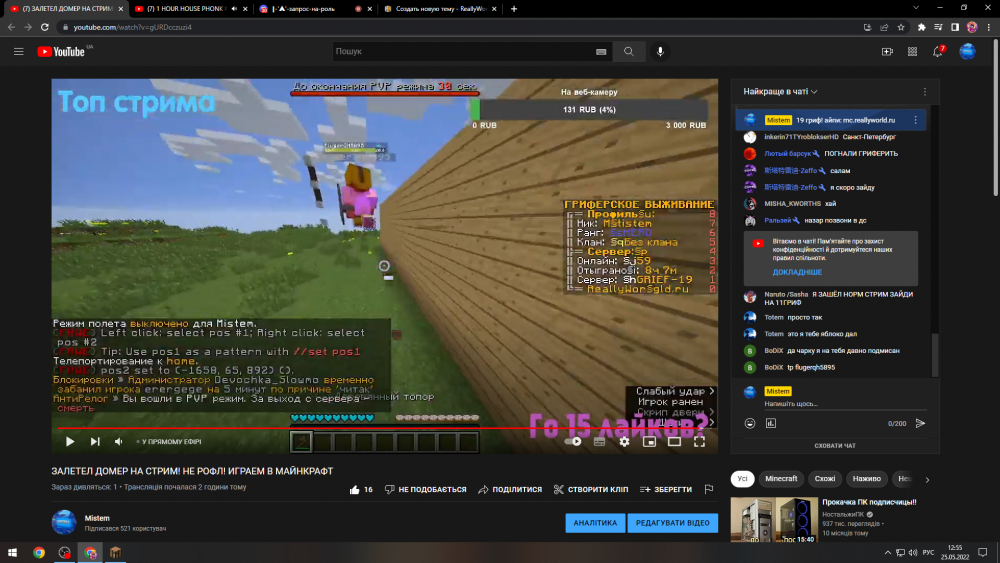This screenshot has height=563, width=1000.
Task: Select the Наживо filter chip
Action: [867, 479]
